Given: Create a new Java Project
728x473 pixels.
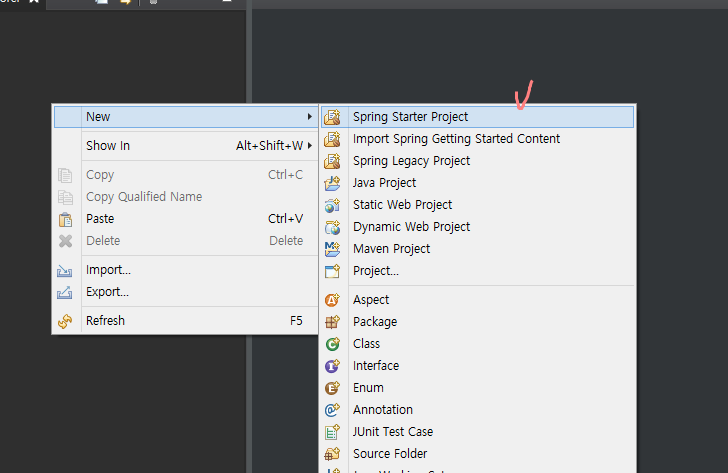Looking at the screenshot, I should tap(477, 183).
